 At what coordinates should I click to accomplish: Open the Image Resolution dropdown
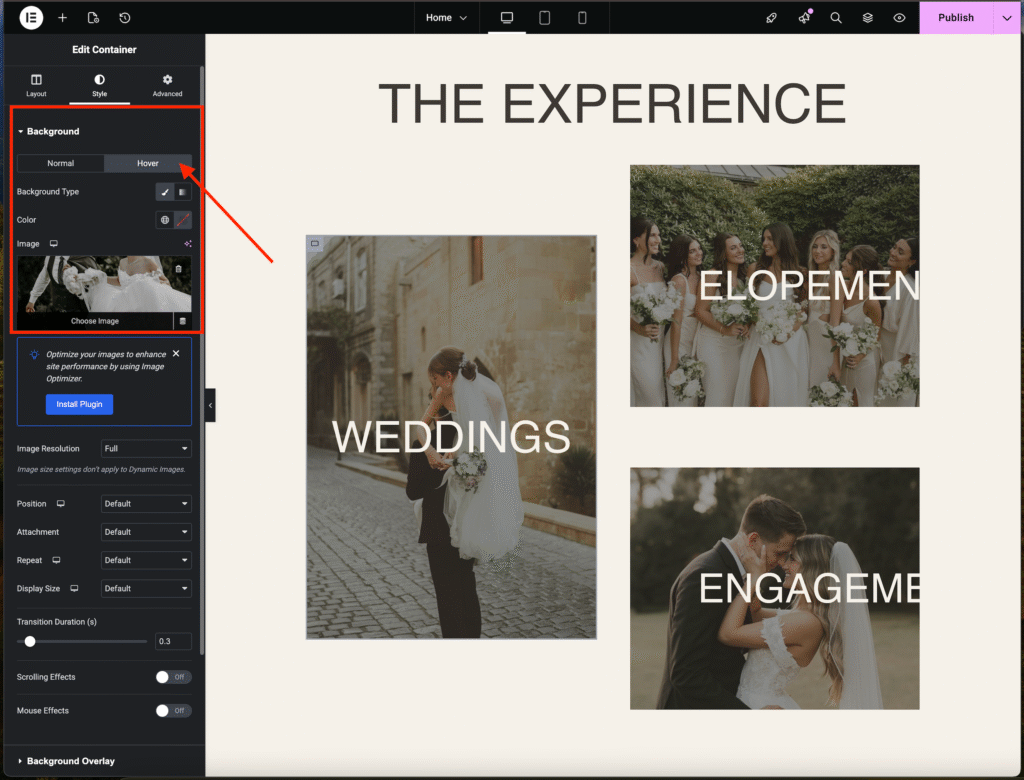[146, 449]
